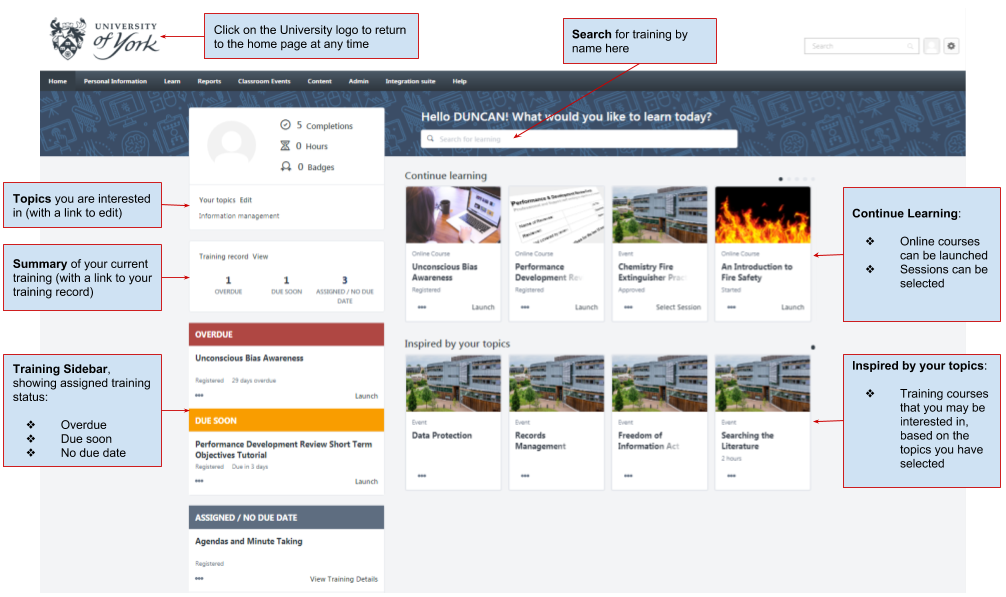Select the Integration suite menu item

click(x=410, y=81)
